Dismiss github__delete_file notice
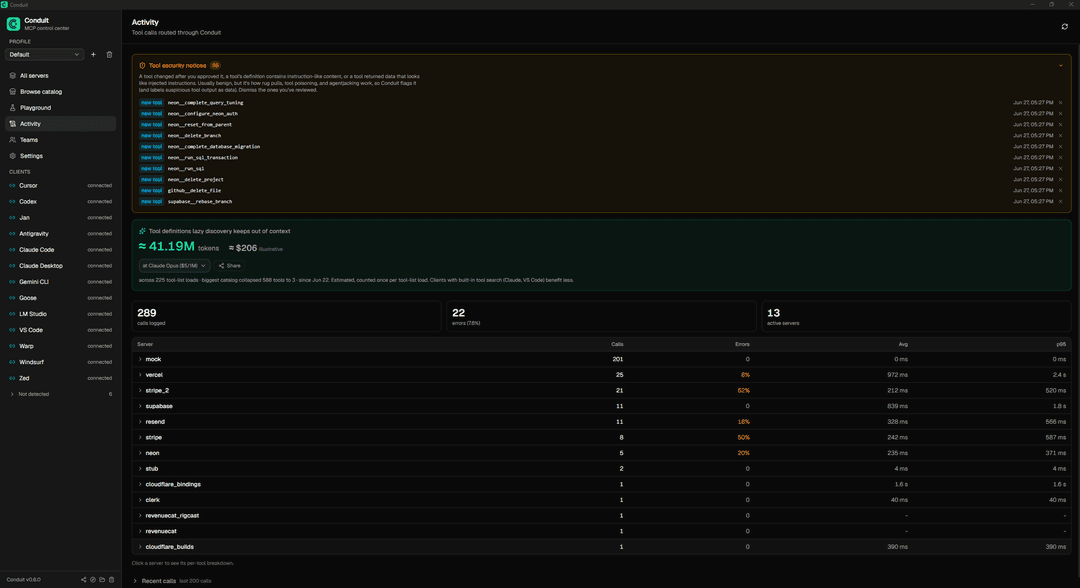The image size is (1080, 588). coord(1061,191)
